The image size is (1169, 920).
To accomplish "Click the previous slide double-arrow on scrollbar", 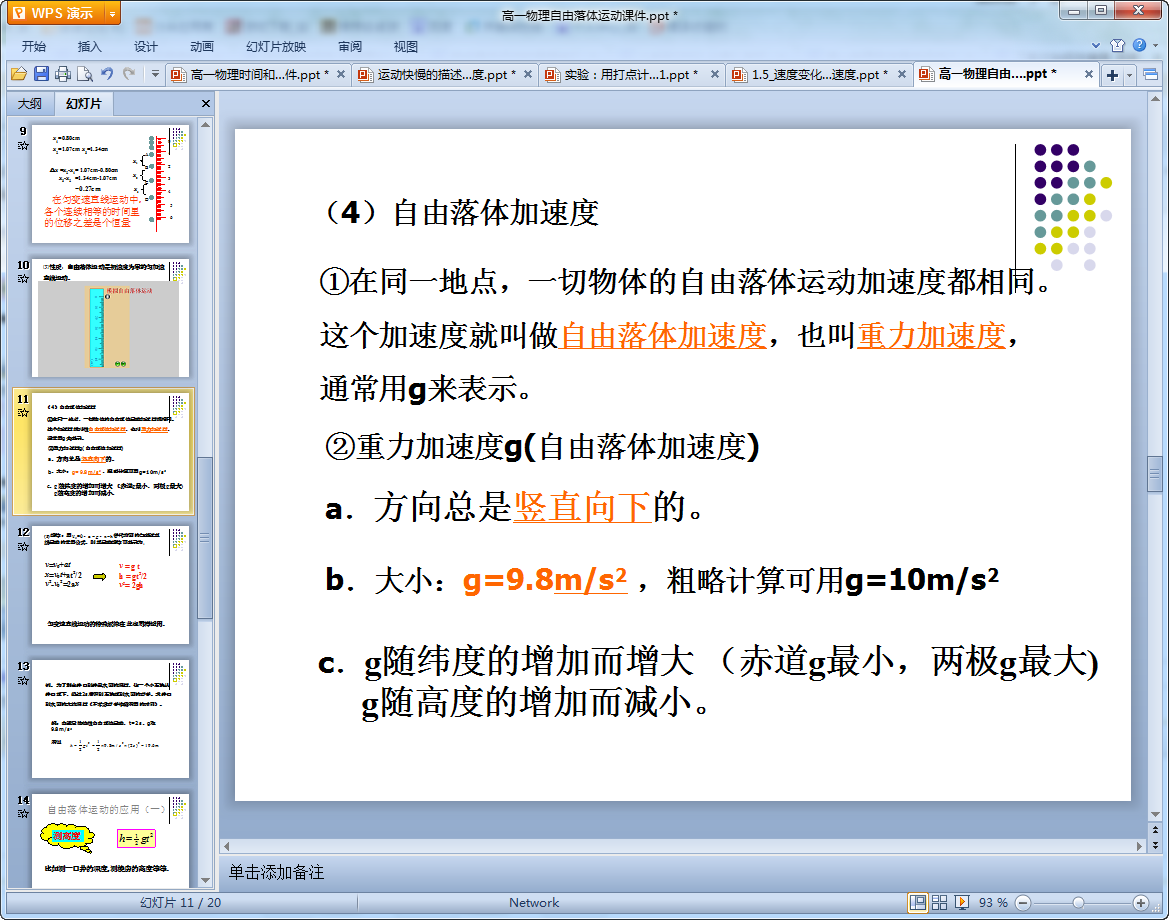I will [1155, 830].
